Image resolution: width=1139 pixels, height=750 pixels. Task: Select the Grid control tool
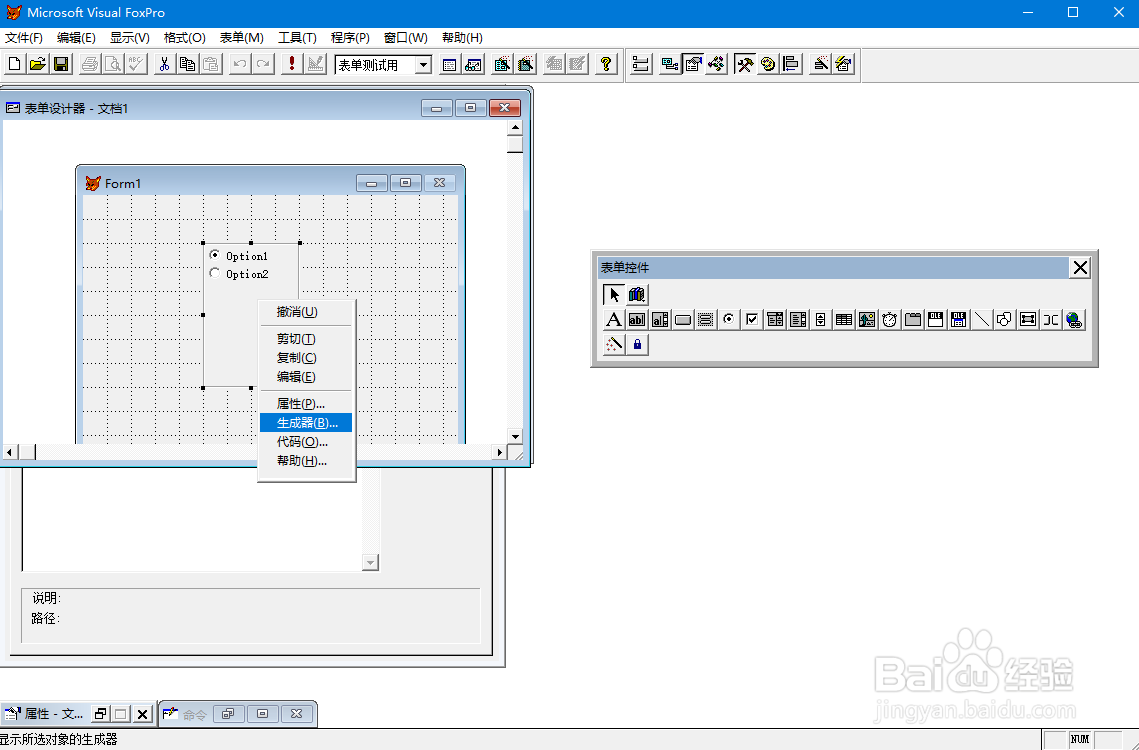coord(843,320)
